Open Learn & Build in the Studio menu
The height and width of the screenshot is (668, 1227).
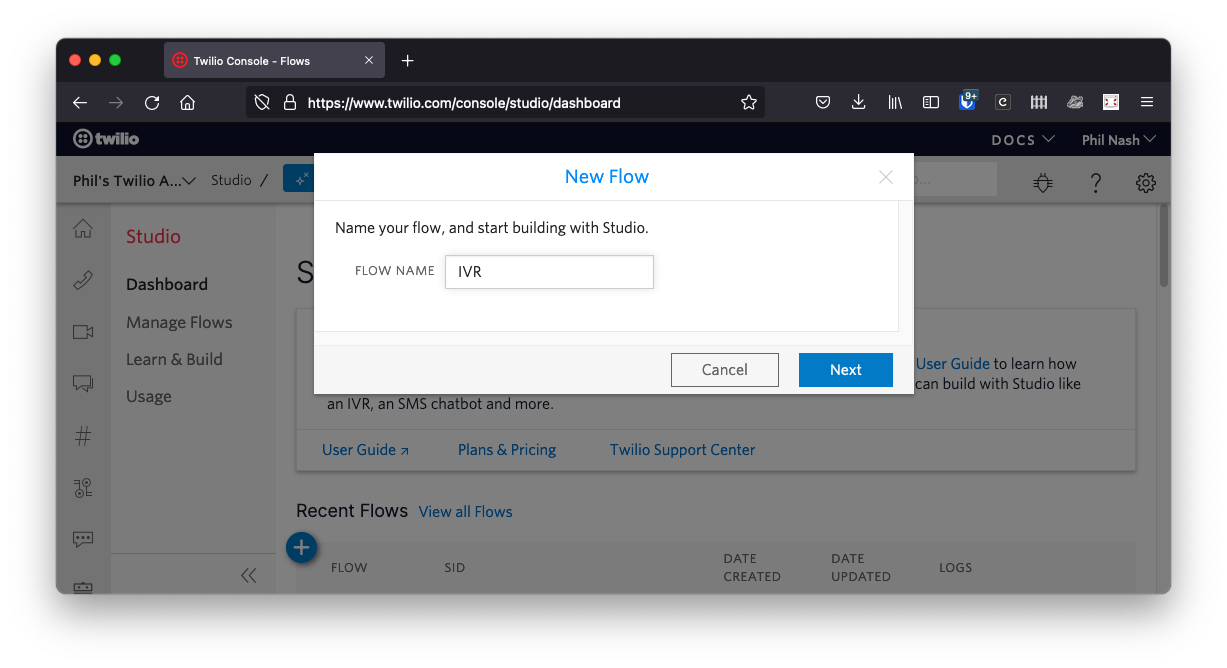click(x=174, y=359)
